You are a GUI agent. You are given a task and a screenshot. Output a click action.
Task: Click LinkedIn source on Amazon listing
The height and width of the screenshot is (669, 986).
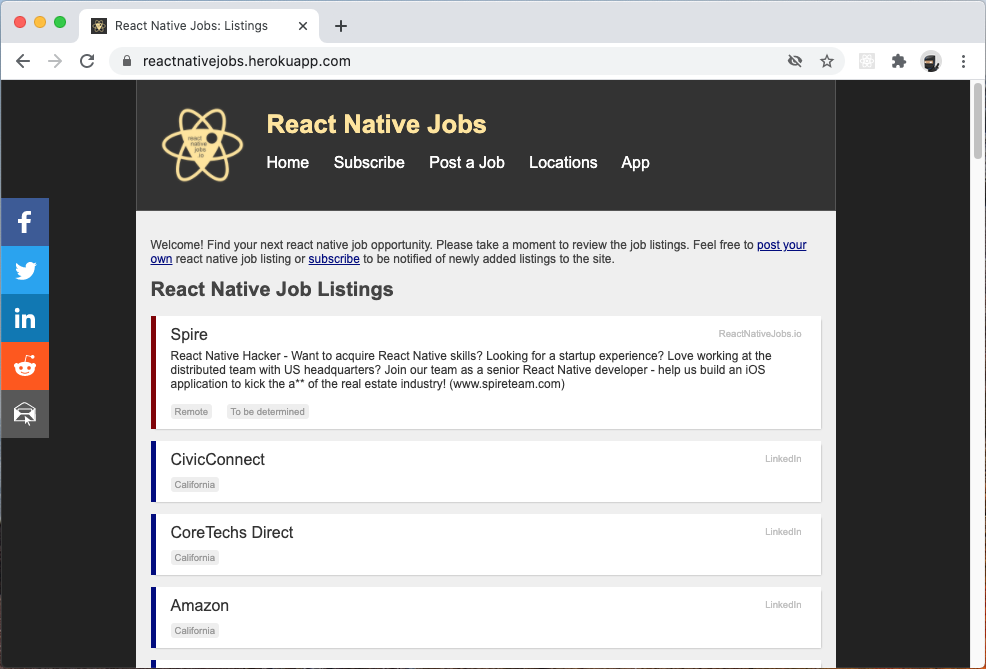tap(783, 605)
